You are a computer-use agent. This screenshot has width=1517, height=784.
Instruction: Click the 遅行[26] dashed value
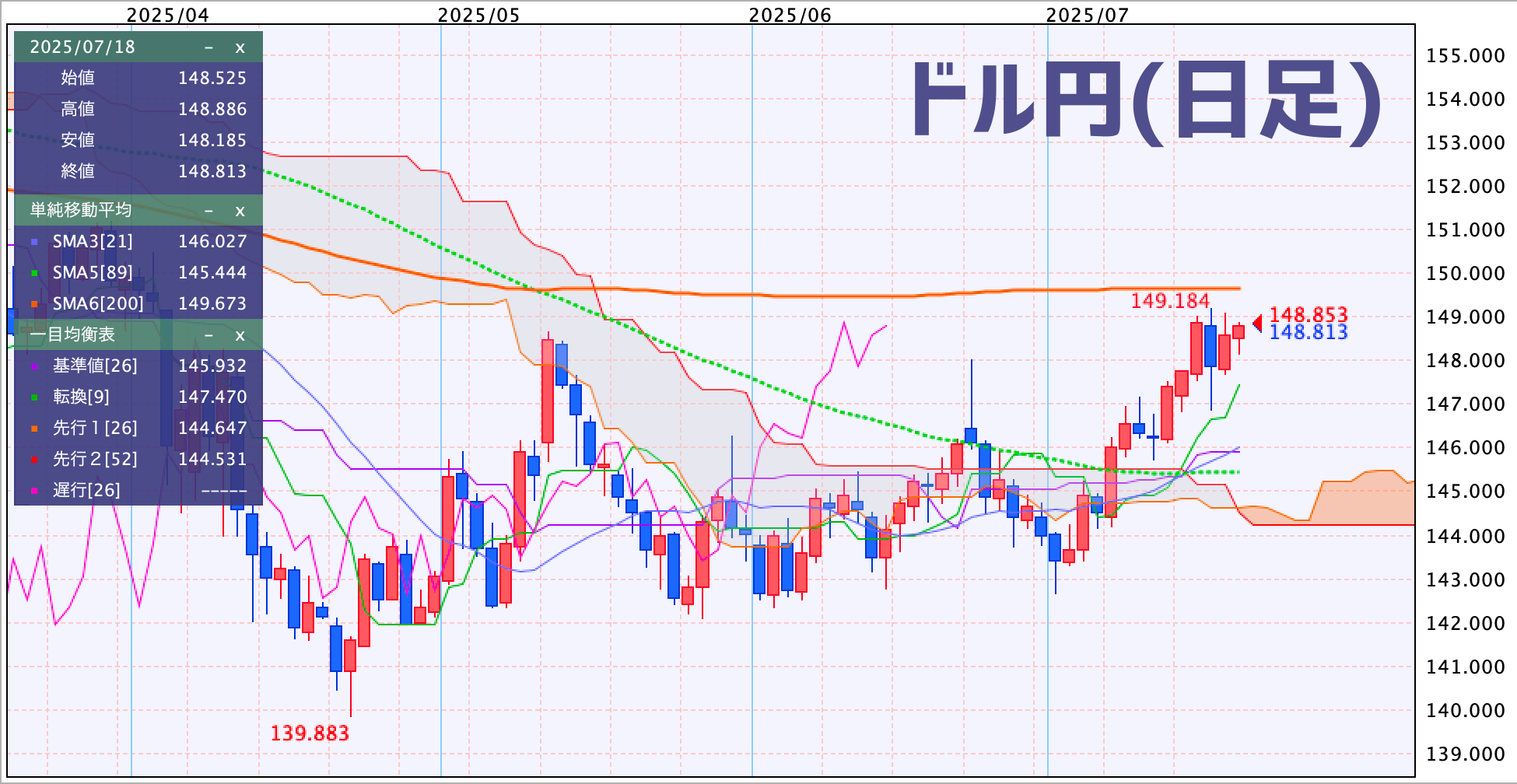tap(224, 491)
